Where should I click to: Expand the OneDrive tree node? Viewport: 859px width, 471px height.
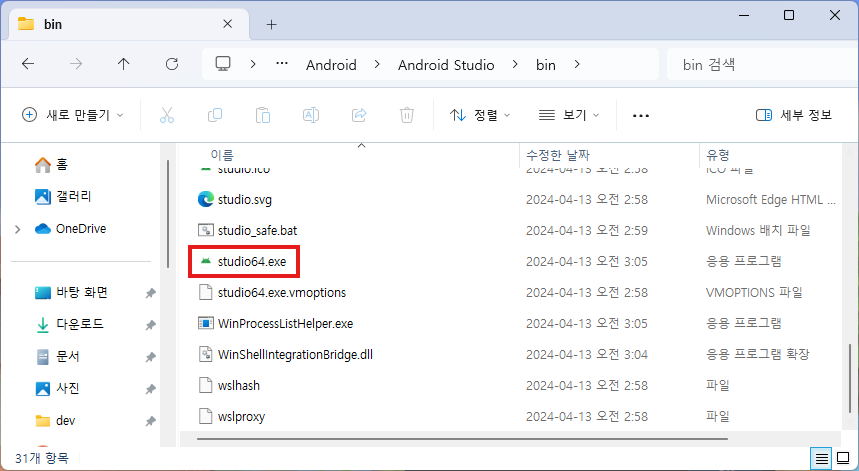coord(18,229)
